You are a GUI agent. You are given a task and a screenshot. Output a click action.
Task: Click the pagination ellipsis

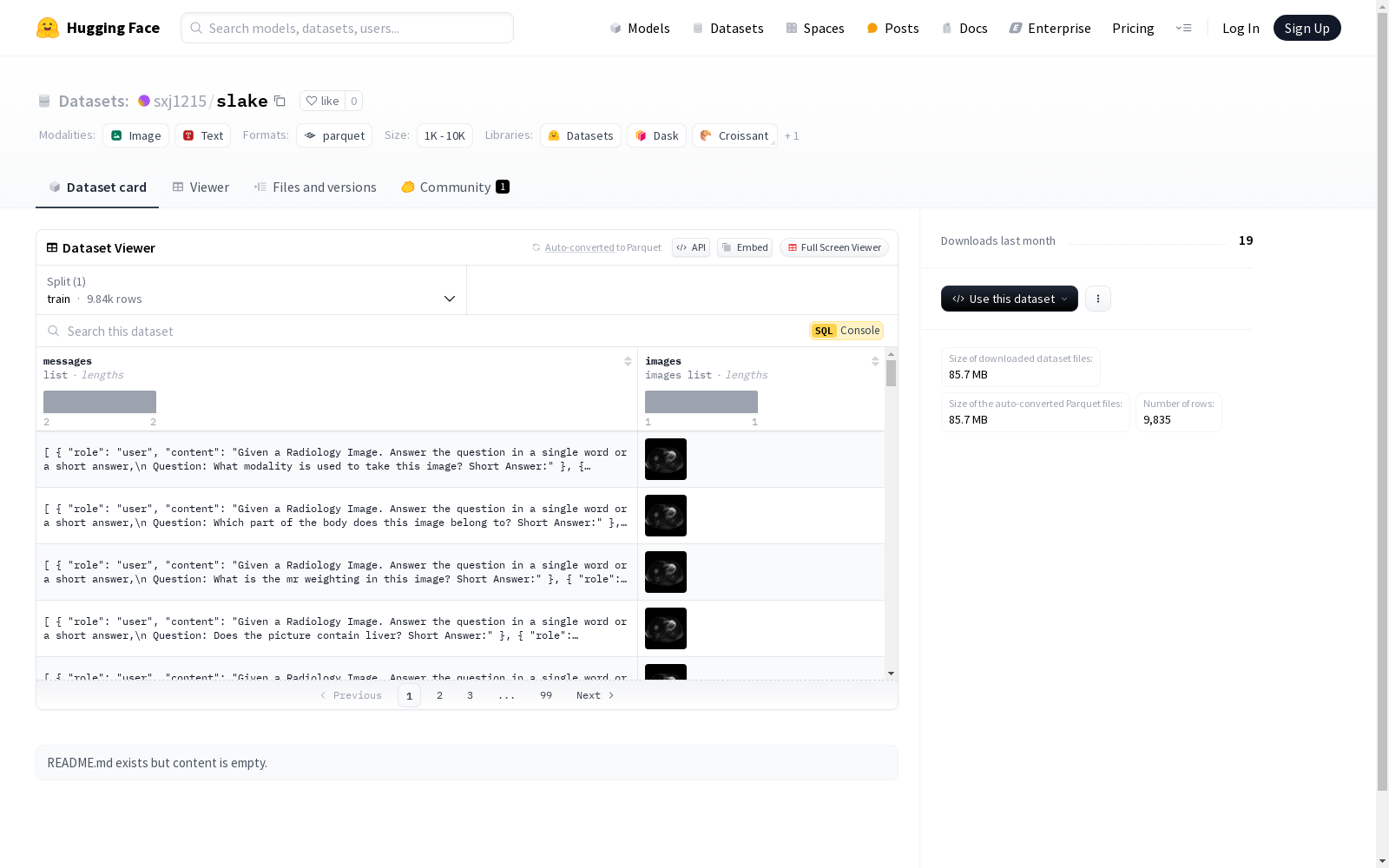pos(507,695)
